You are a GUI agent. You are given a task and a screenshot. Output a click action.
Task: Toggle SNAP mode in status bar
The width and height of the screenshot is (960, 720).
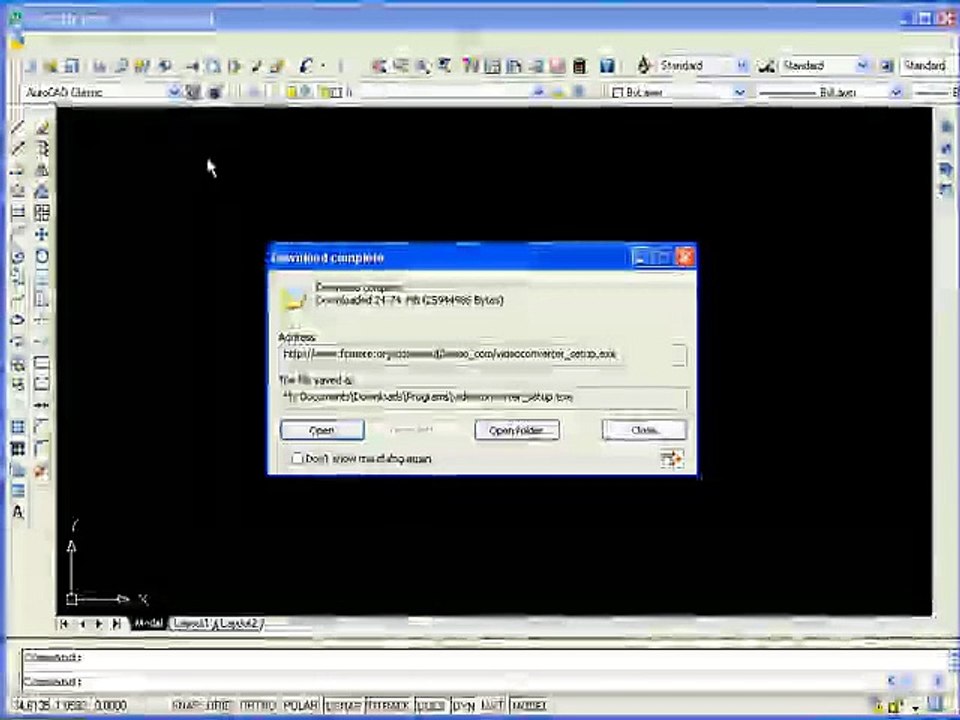[187, 705]
